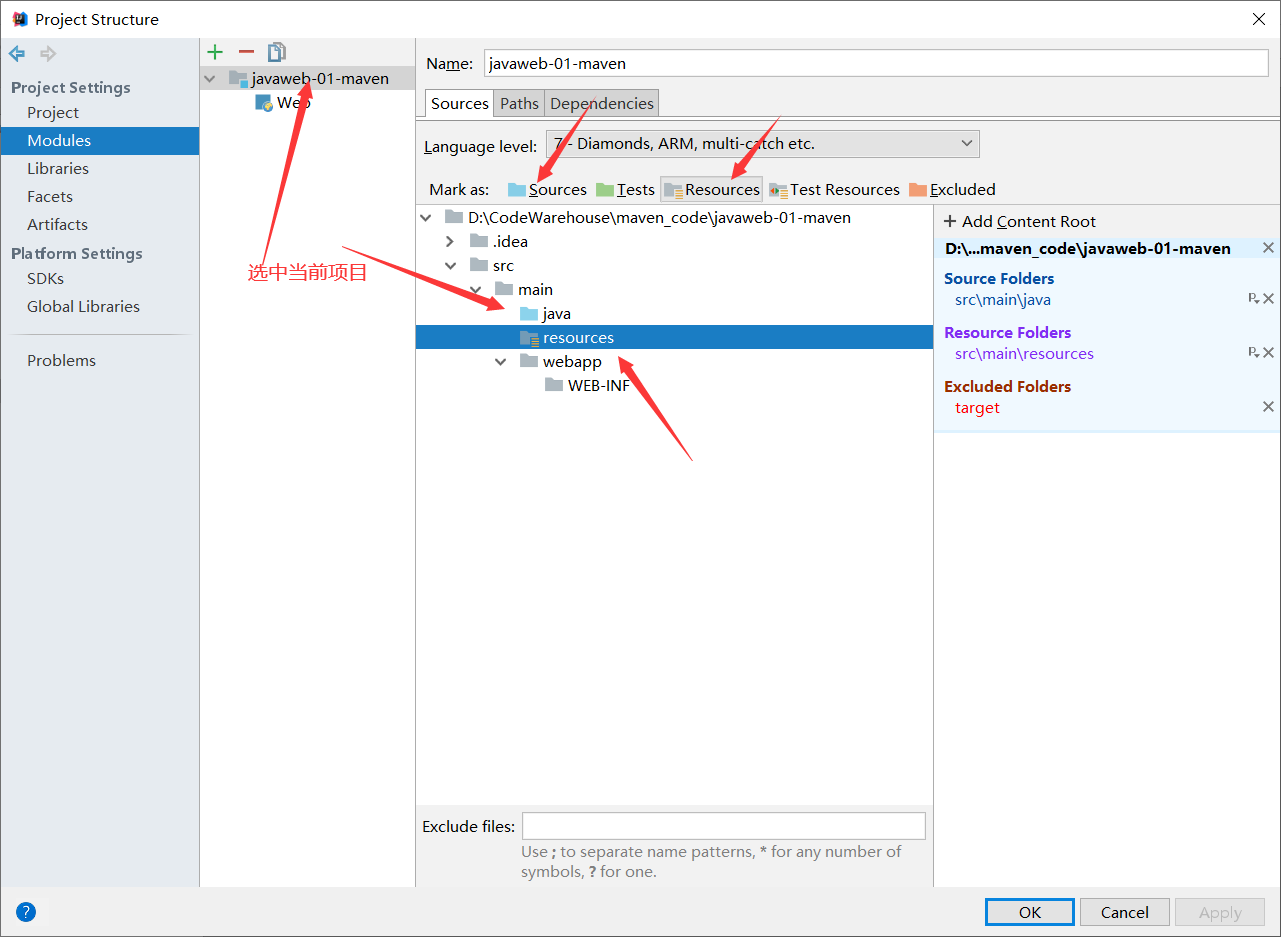
Task: Unmark src\main\java source folder
Action: coord(1268,299)
